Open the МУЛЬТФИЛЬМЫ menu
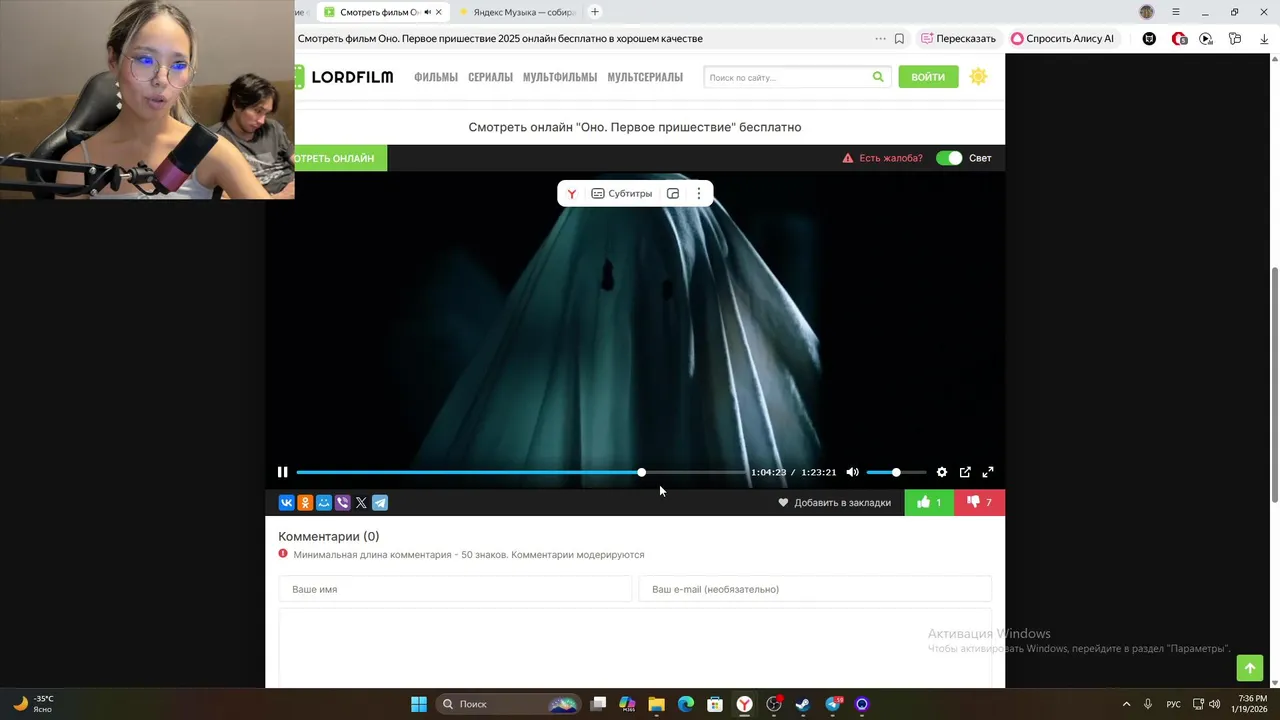The image size is (1280, 720). click(560, 77)
